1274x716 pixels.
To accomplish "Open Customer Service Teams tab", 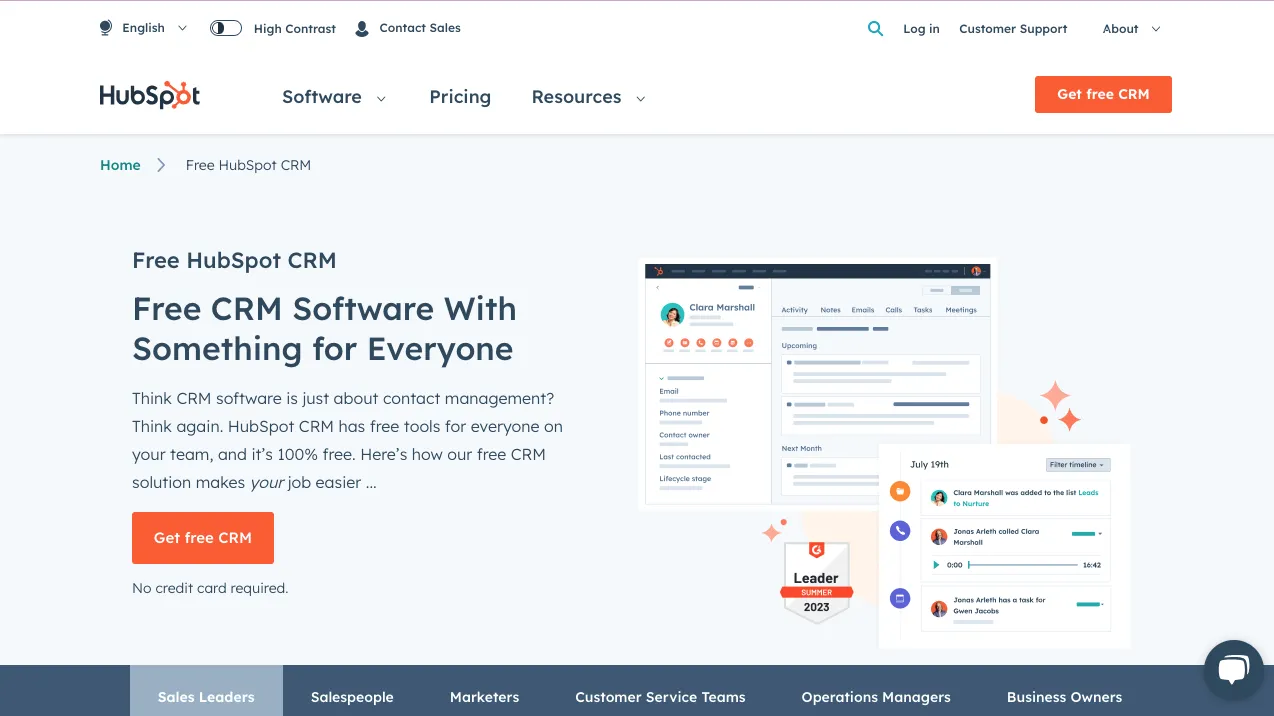I will [x=660, y=696].
